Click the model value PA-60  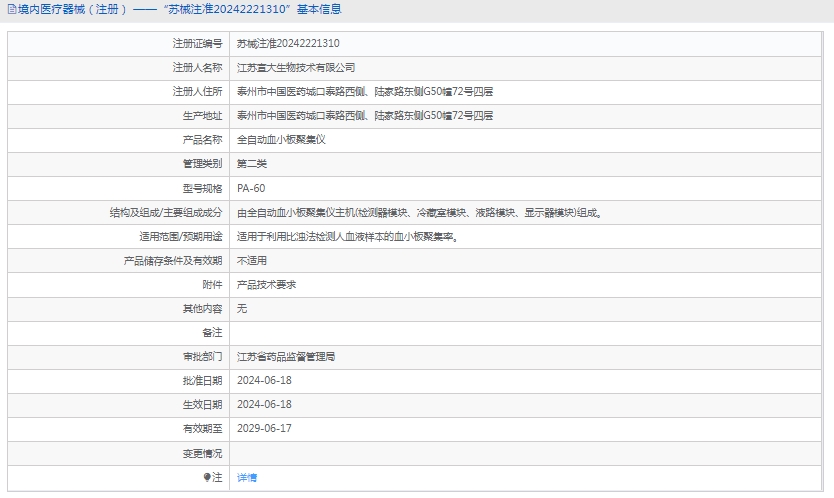[251, 188]
